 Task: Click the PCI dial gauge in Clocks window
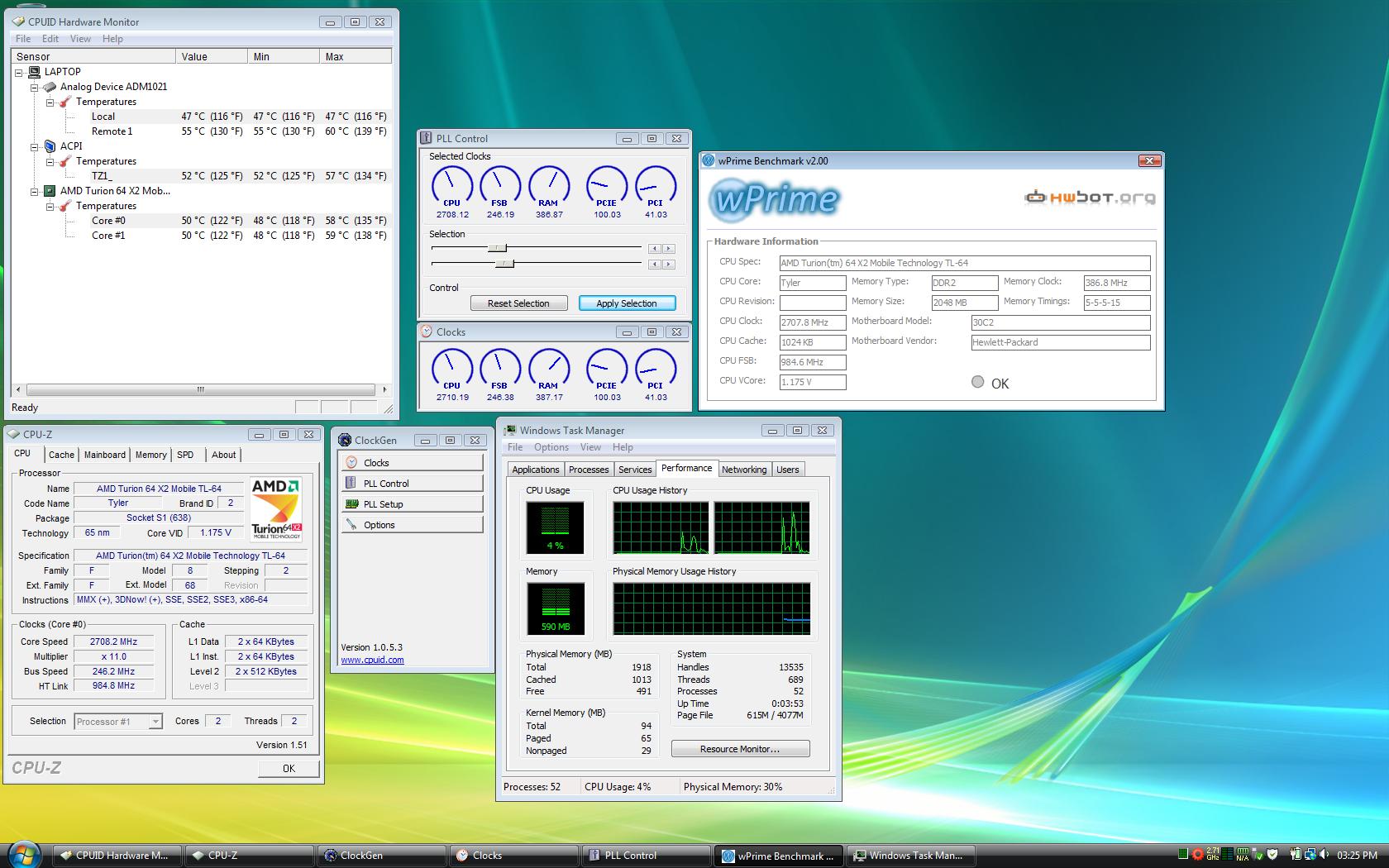point(656,369)
